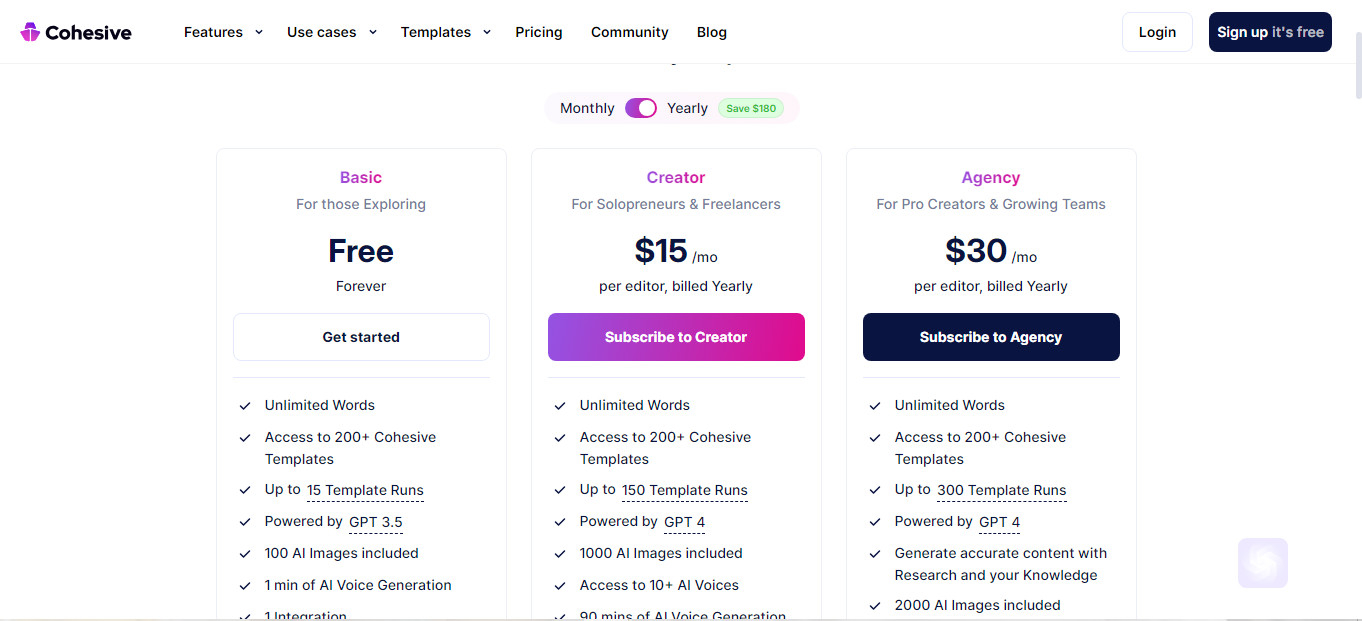Click checkmark next to 1000 AI Images included

coord(560,554)
